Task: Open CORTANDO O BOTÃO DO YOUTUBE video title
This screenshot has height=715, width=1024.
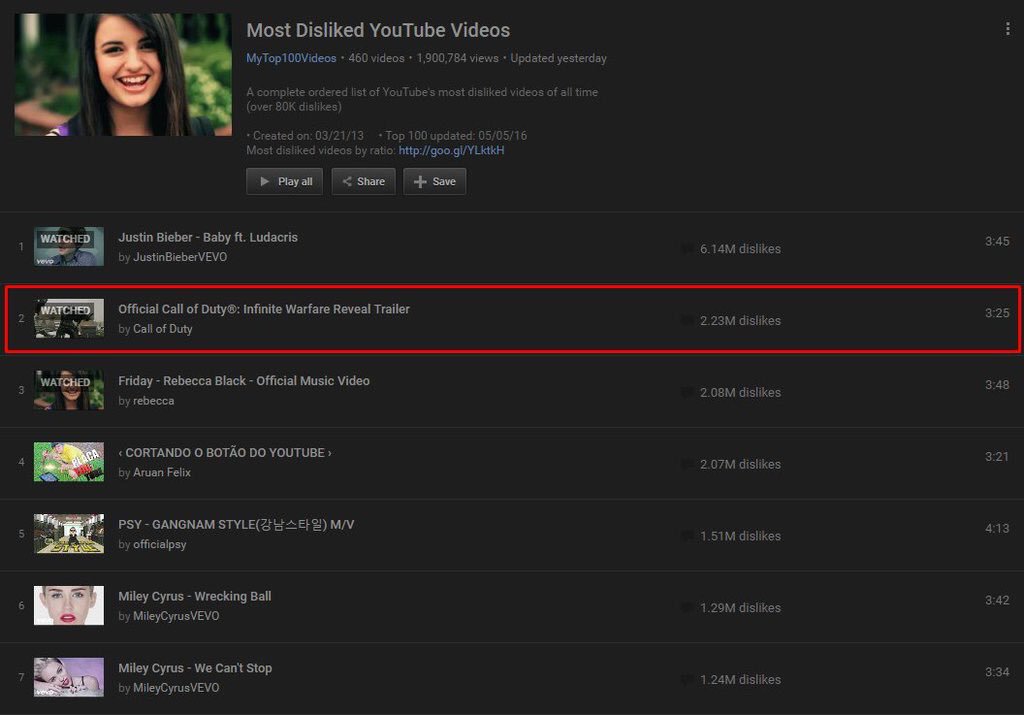Action: tap(225, 453)
